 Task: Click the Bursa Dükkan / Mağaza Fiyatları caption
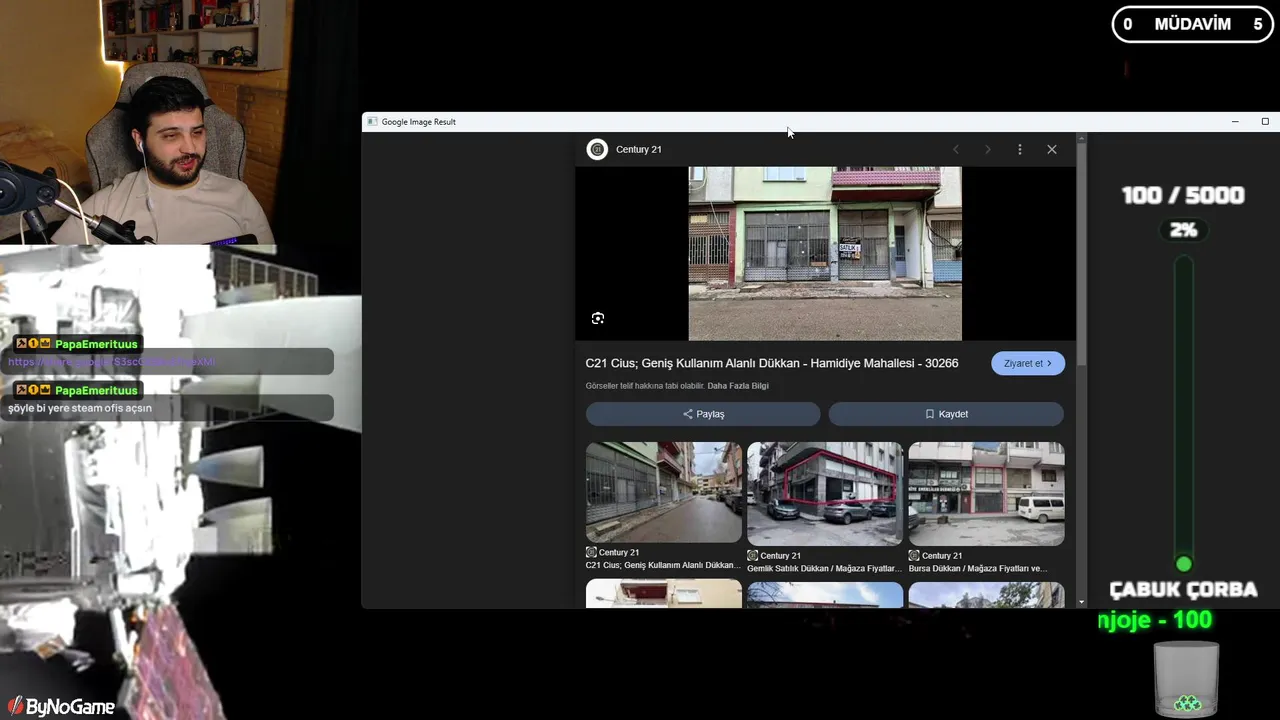click(978, 568)
